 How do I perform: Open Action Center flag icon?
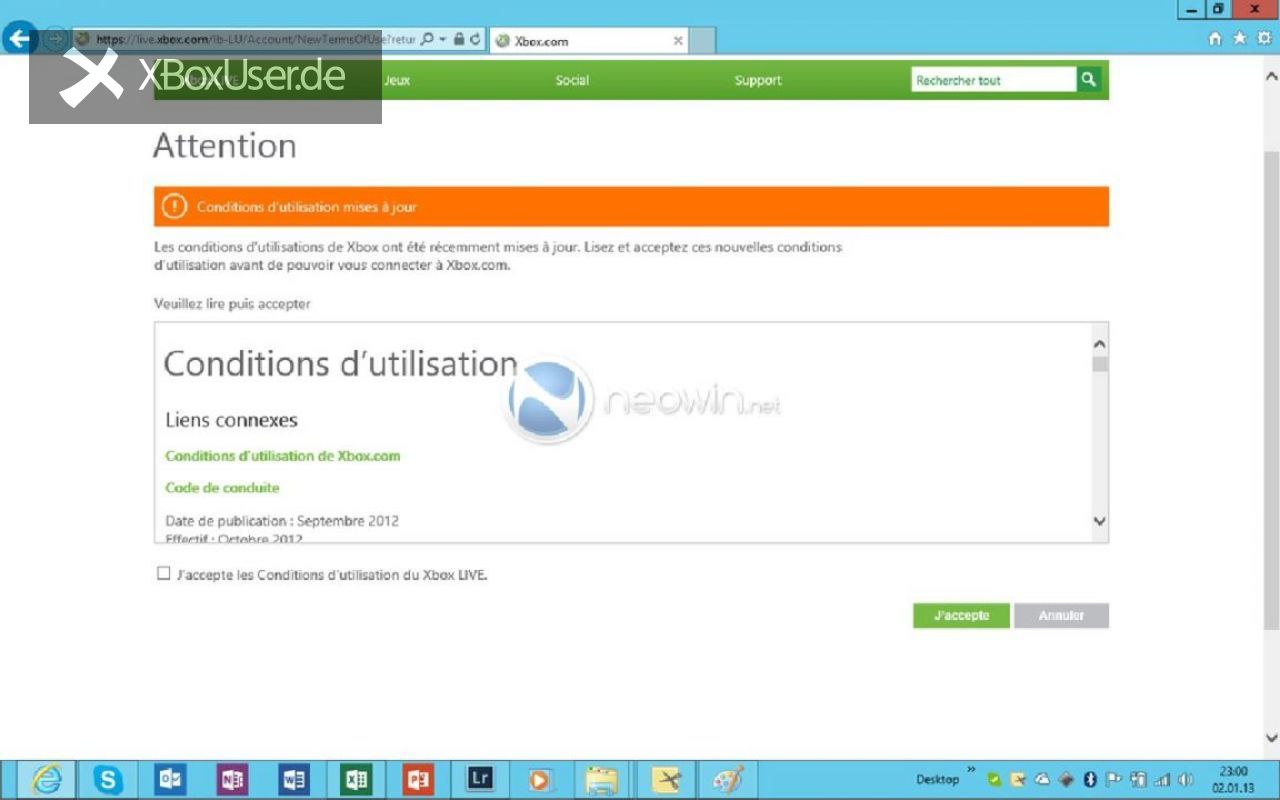(1114, 779)
